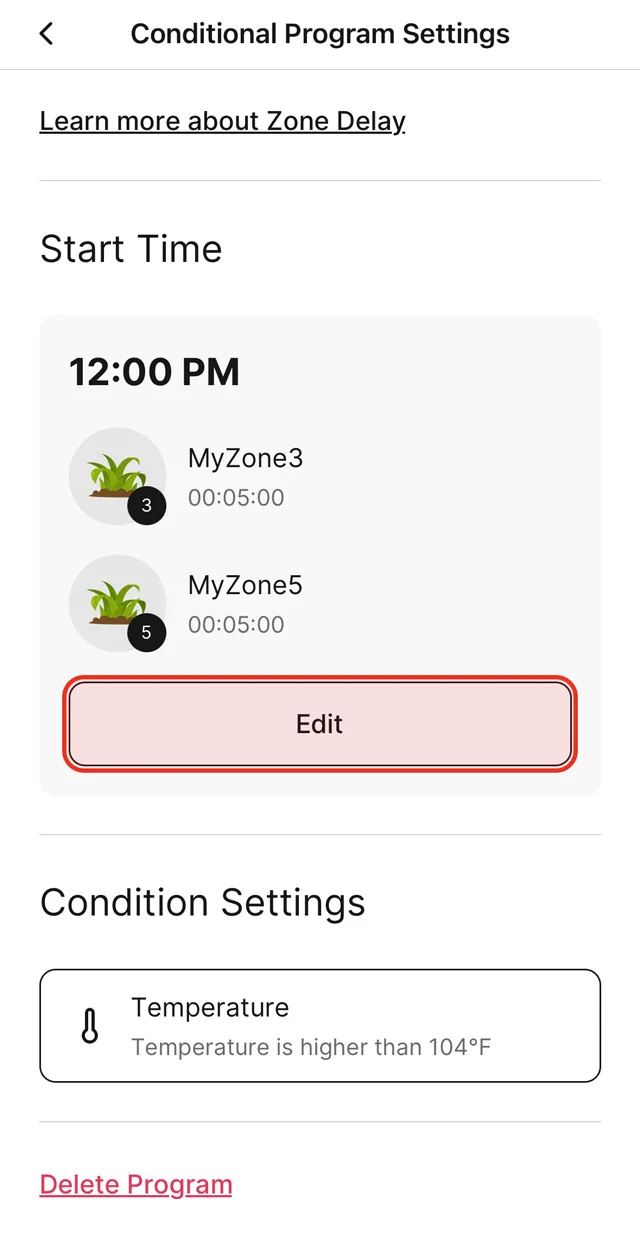Click the MyZone5 plant icon
This screenshot has height=1254, width=640.
[x=116, y=602]
